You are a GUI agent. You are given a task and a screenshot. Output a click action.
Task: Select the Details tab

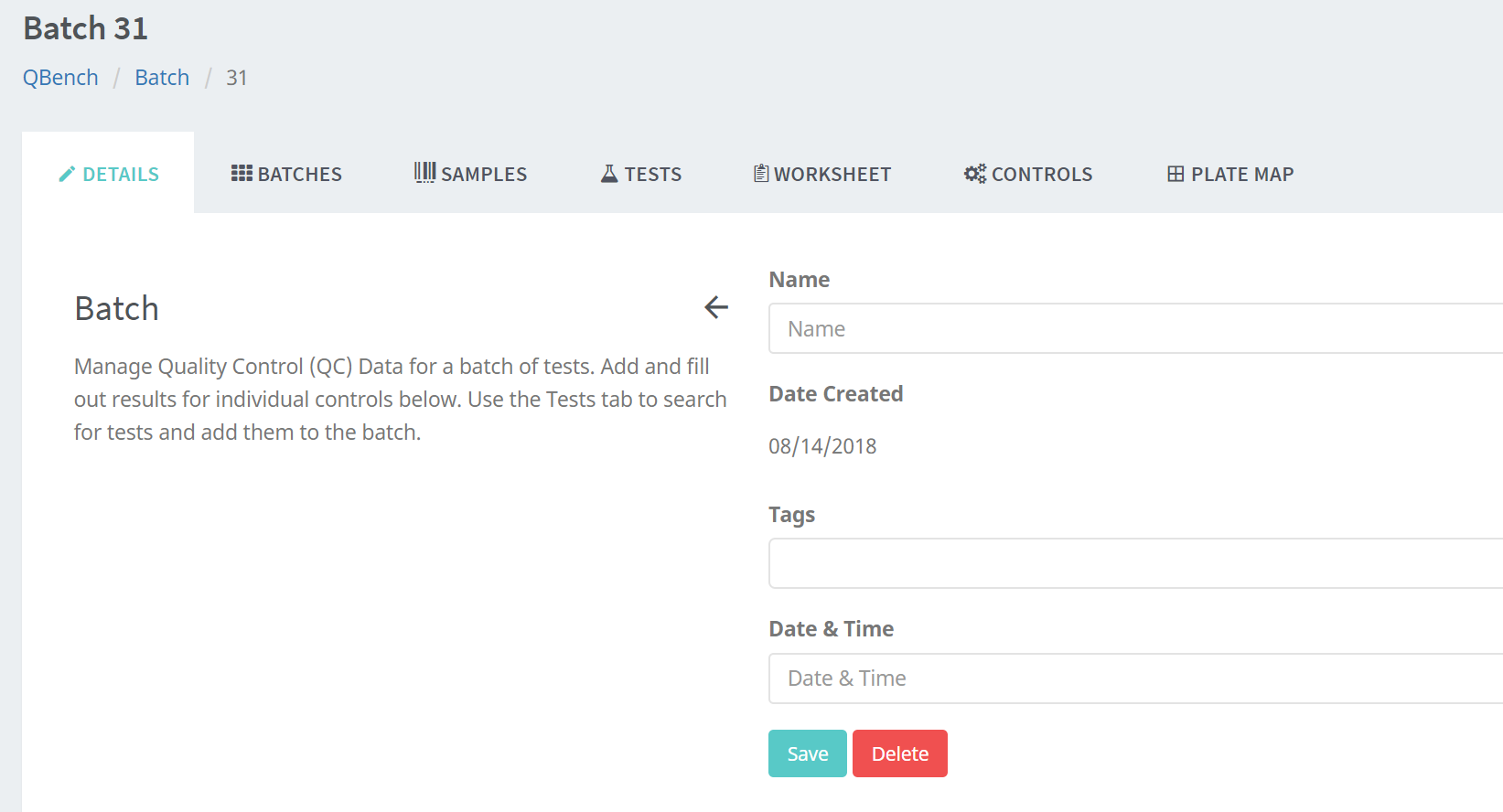coord(109,174)
